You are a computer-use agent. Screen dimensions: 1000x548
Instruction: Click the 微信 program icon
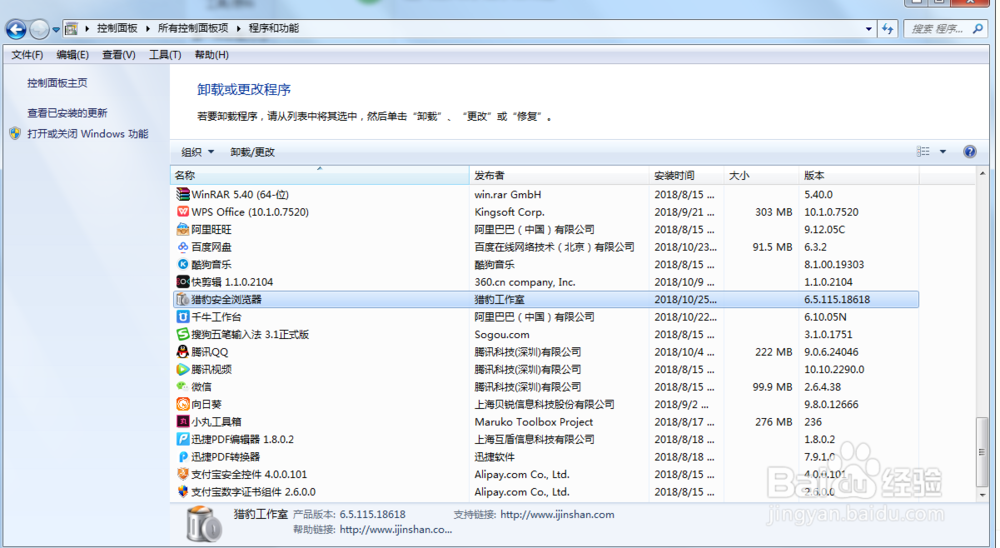point(183,387)
